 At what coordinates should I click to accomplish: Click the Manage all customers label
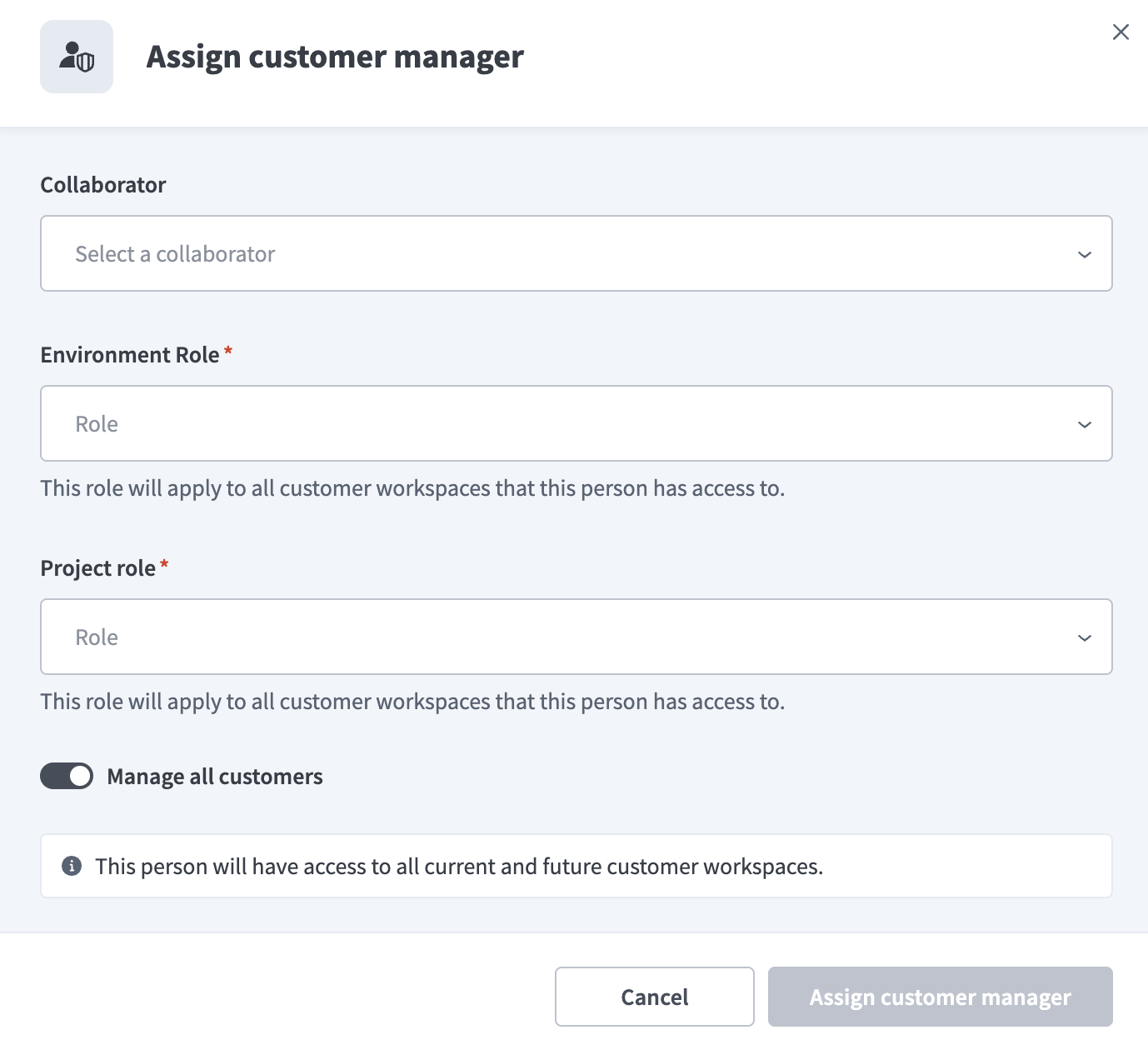coord(215,777)
